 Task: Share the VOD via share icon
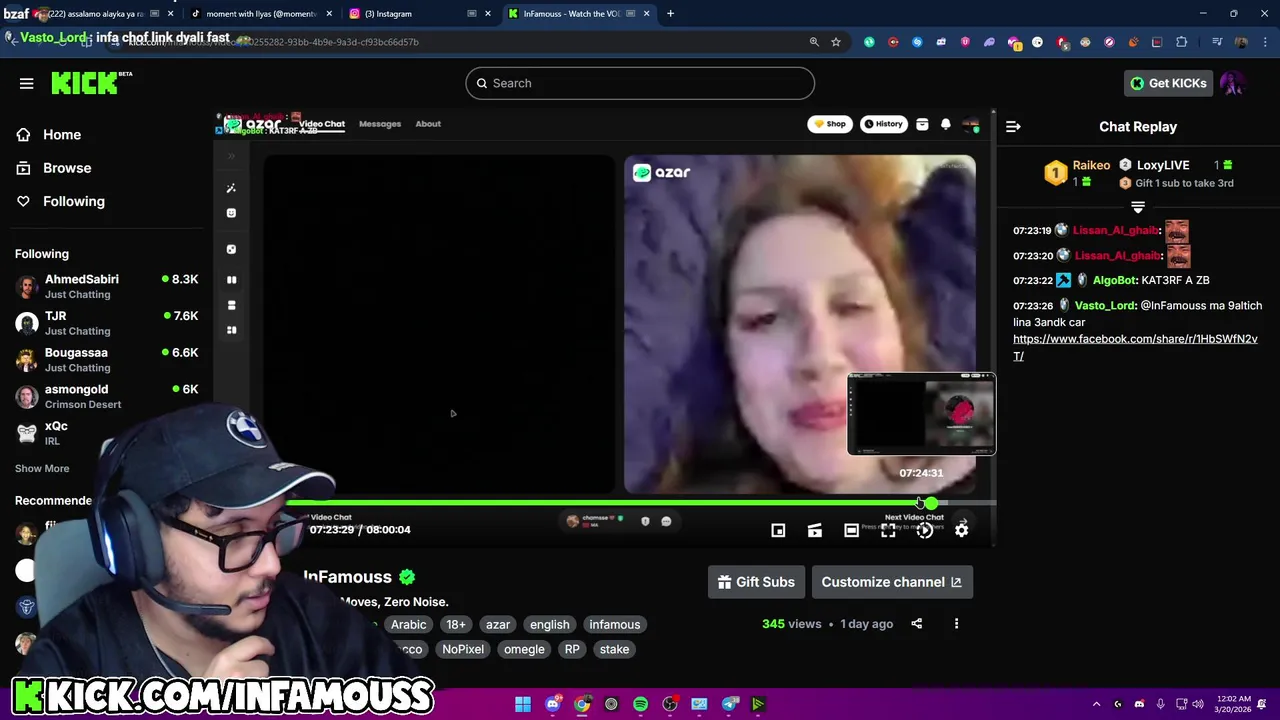click(x=916, y=624)
